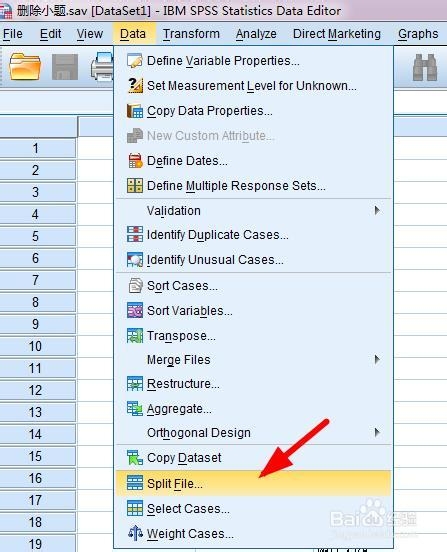
Task: Click the Define Dates calendar icon
Action: point(135,161)
